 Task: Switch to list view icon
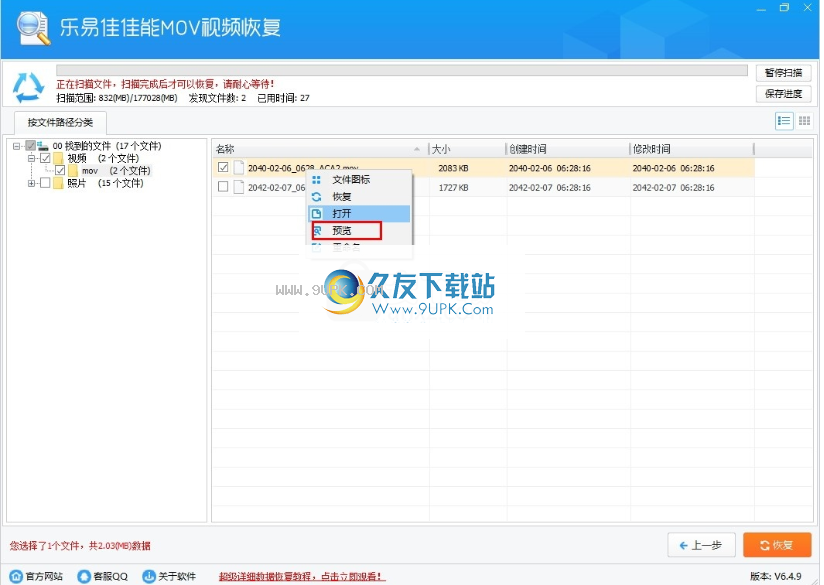click(784, 121)
